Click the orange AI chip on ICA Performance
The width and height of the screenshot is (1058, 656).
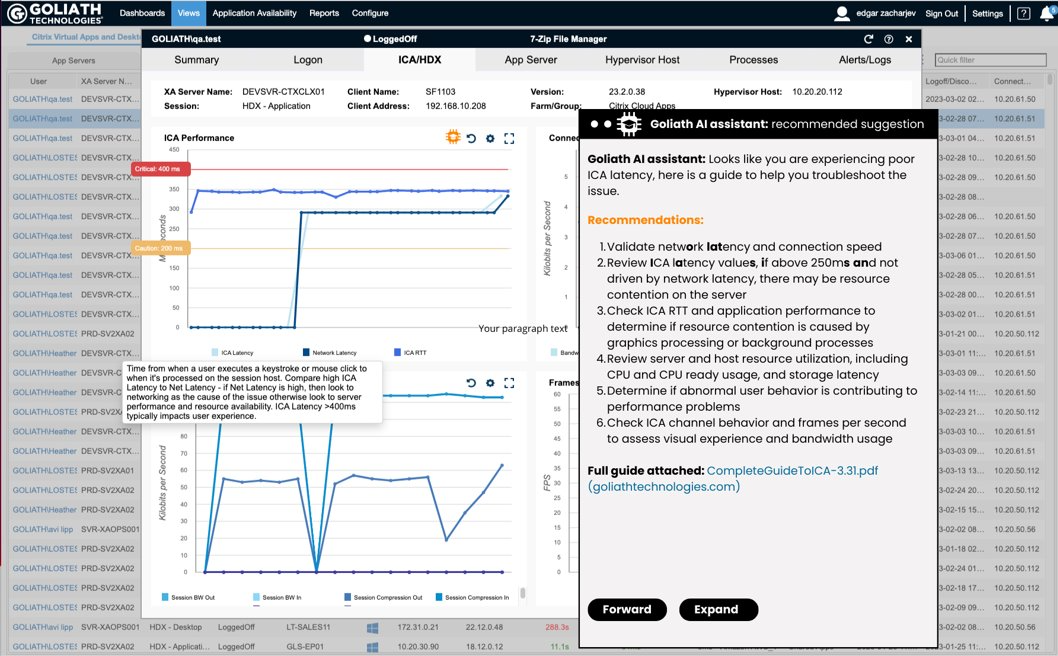(x=453, y=137)
